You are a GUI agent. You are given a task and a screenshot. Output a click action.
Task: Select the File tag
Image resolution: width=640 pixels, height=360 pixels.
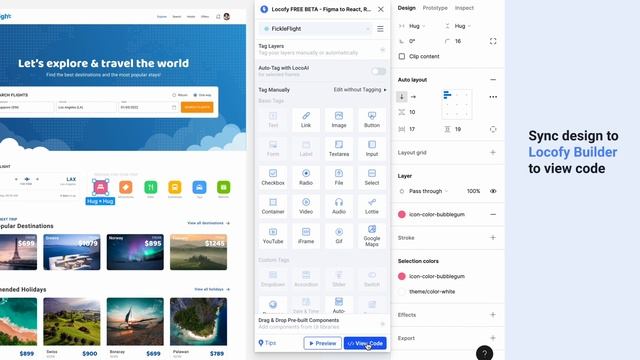(339, 178)
